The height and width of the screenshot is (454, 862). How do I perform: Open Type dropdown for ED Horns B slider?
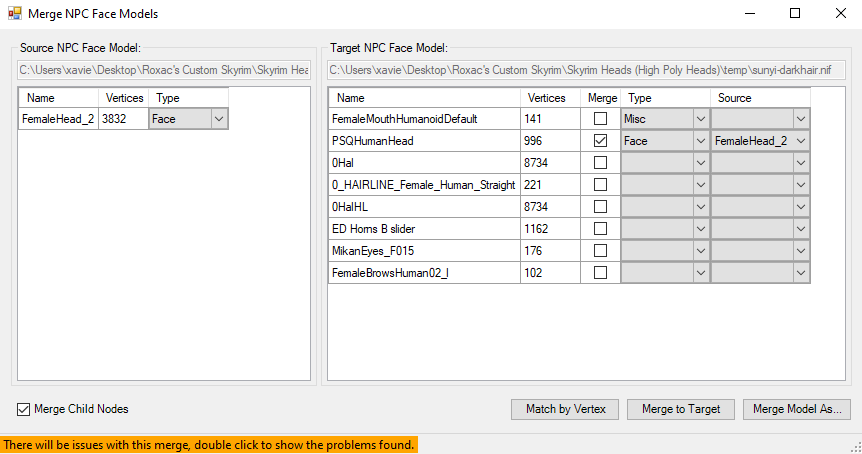point(665,229)
